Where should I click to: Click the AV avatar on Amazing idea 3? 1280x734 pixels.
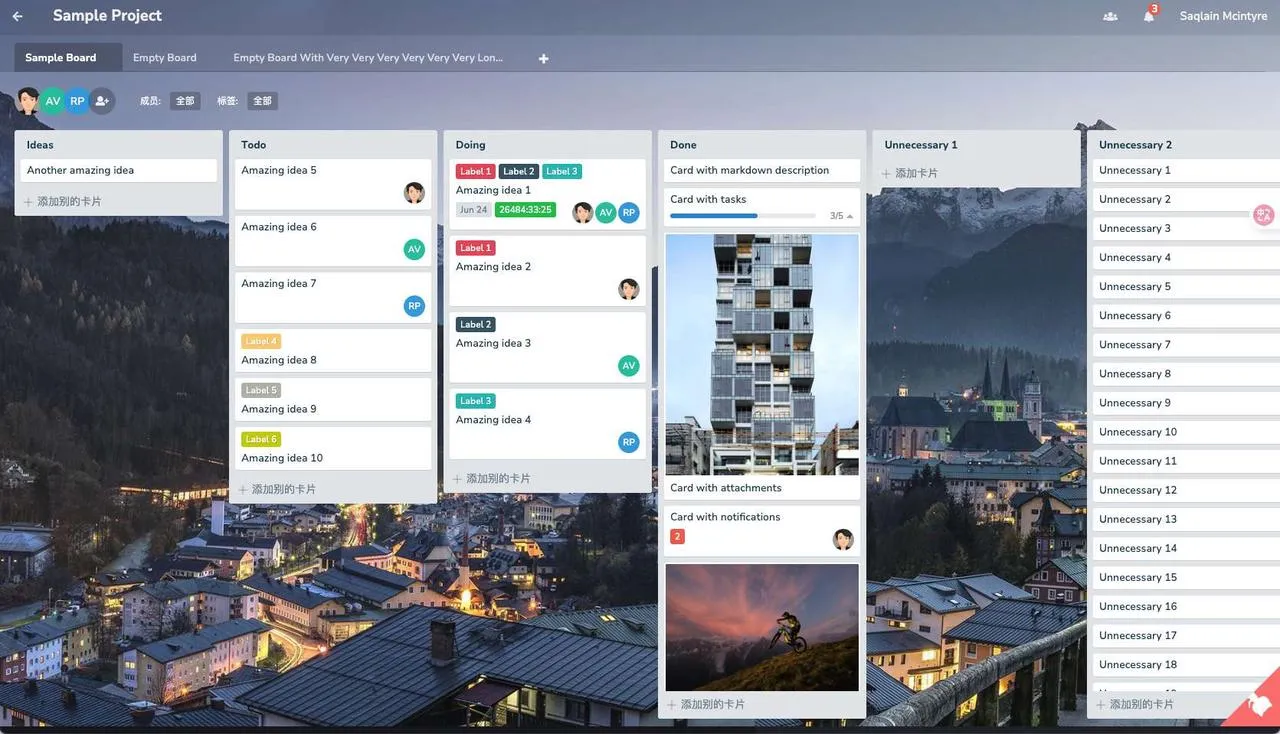[629, 366]
